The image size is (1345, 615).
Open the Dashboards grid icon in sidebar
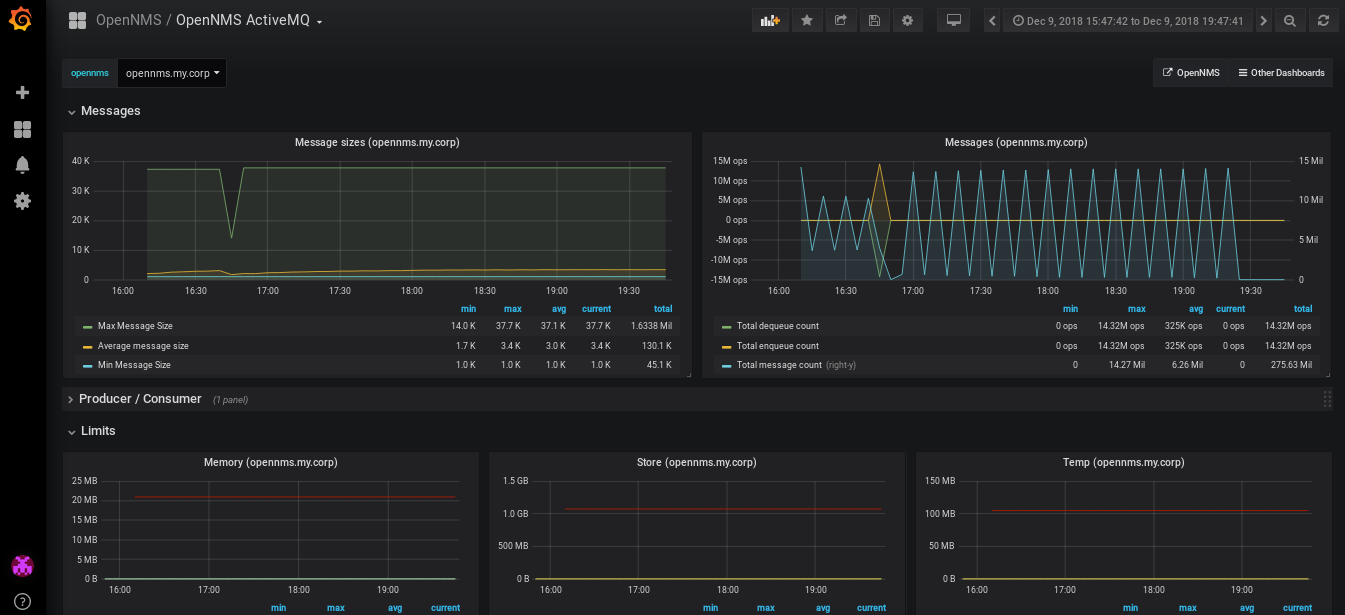click(22, 130)
